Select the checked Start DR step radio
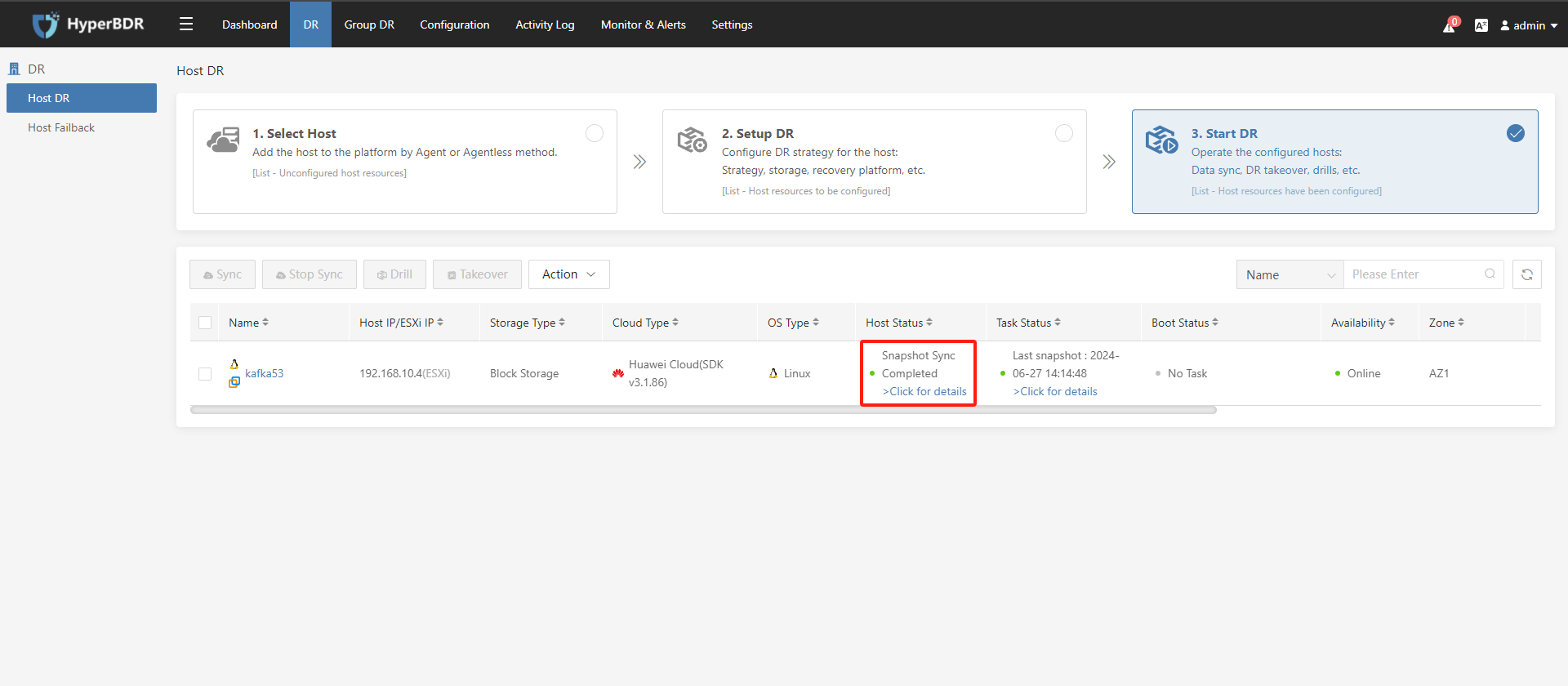The height and width of the screenshot is (686, 1568). click(1516, 133)
